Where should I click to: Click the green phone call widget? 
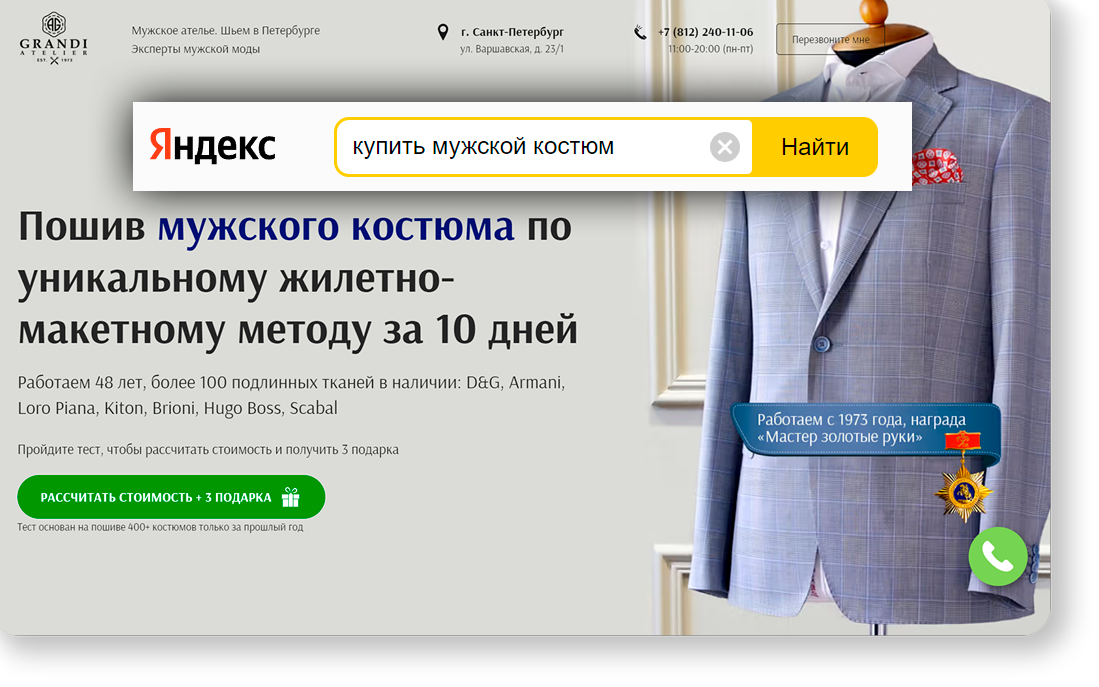coord(997,557)
